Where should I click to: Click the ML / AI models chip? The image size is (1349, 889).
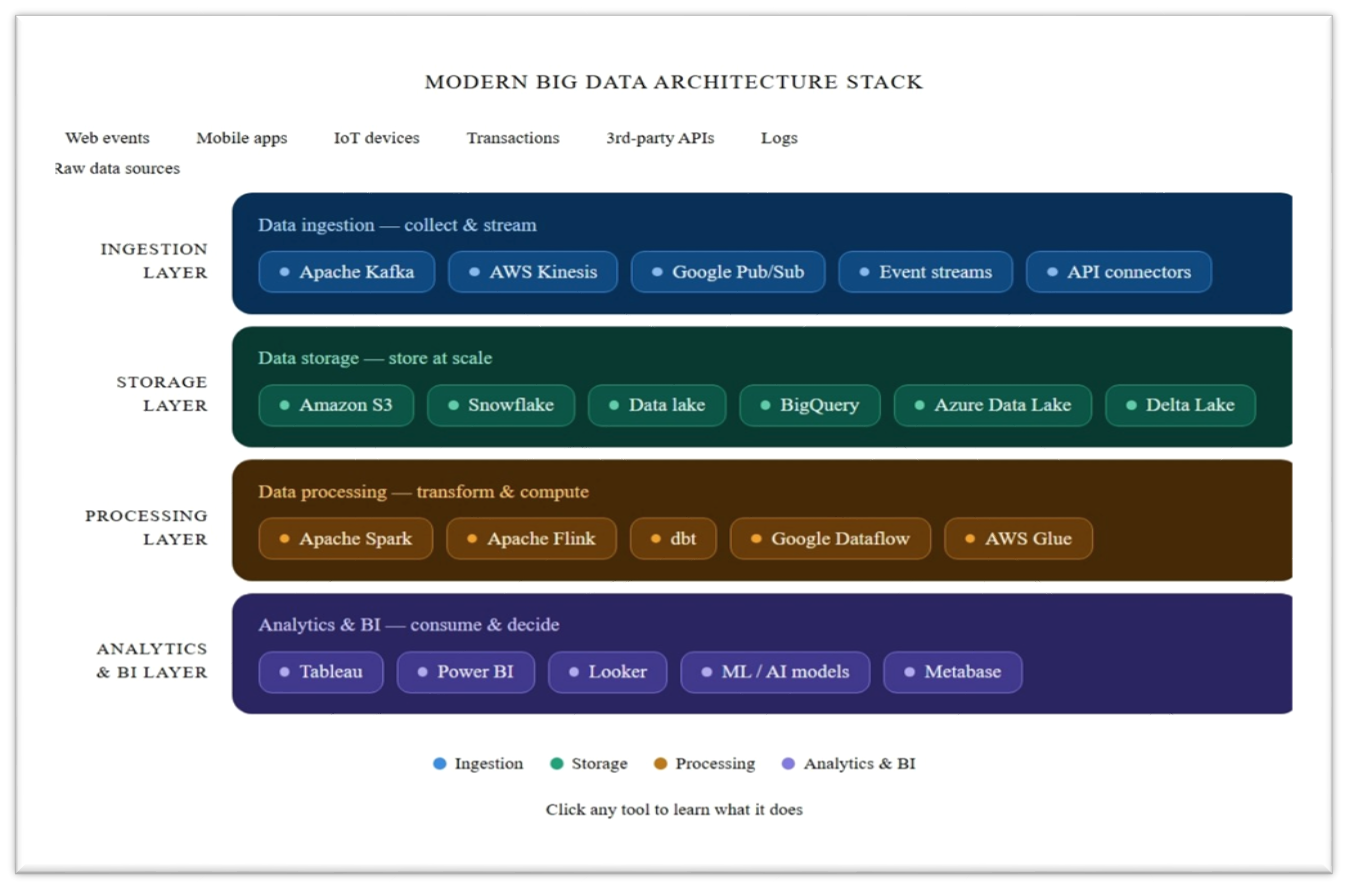point(775,672)
